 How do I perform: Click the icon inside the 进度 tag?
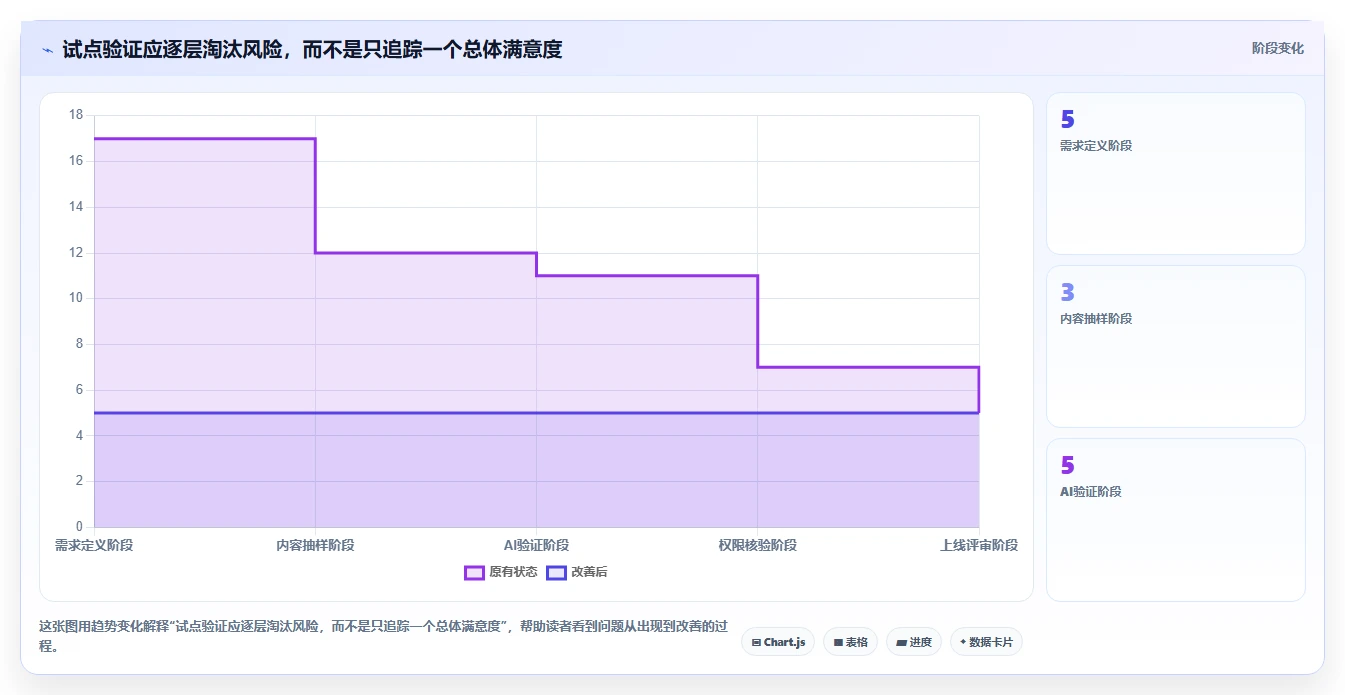click(x=901, y=642)
